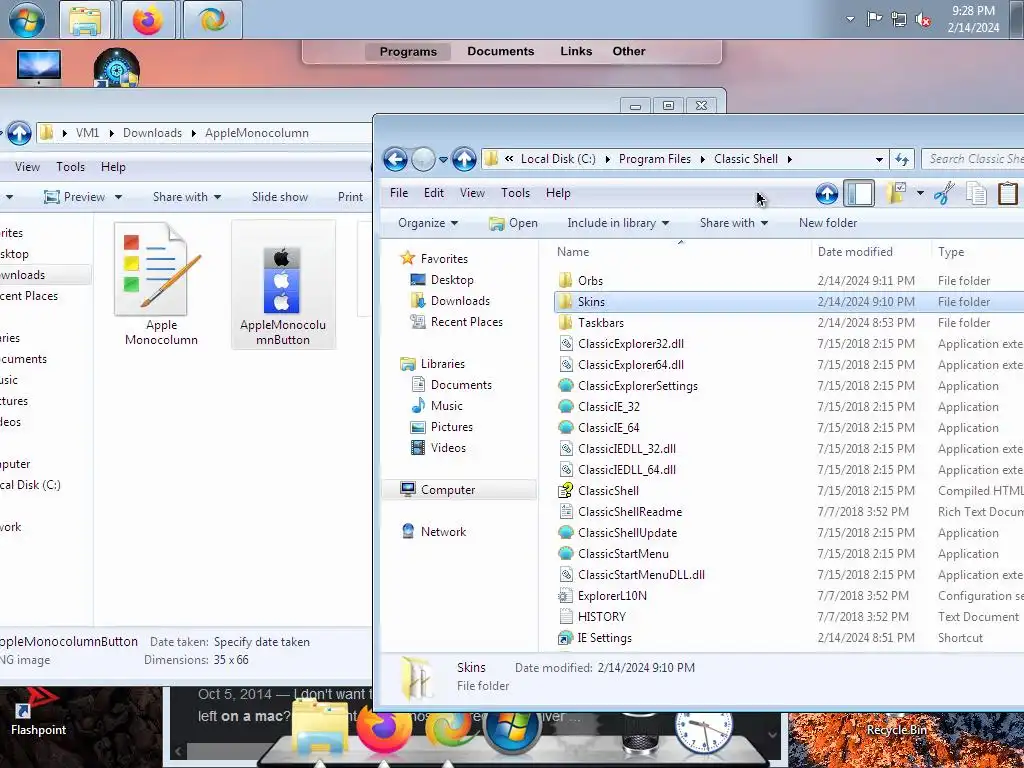Open the properties toolbar icon dropdown arrow
This screenshot has width=1024, height=768.
click(920, 193)
